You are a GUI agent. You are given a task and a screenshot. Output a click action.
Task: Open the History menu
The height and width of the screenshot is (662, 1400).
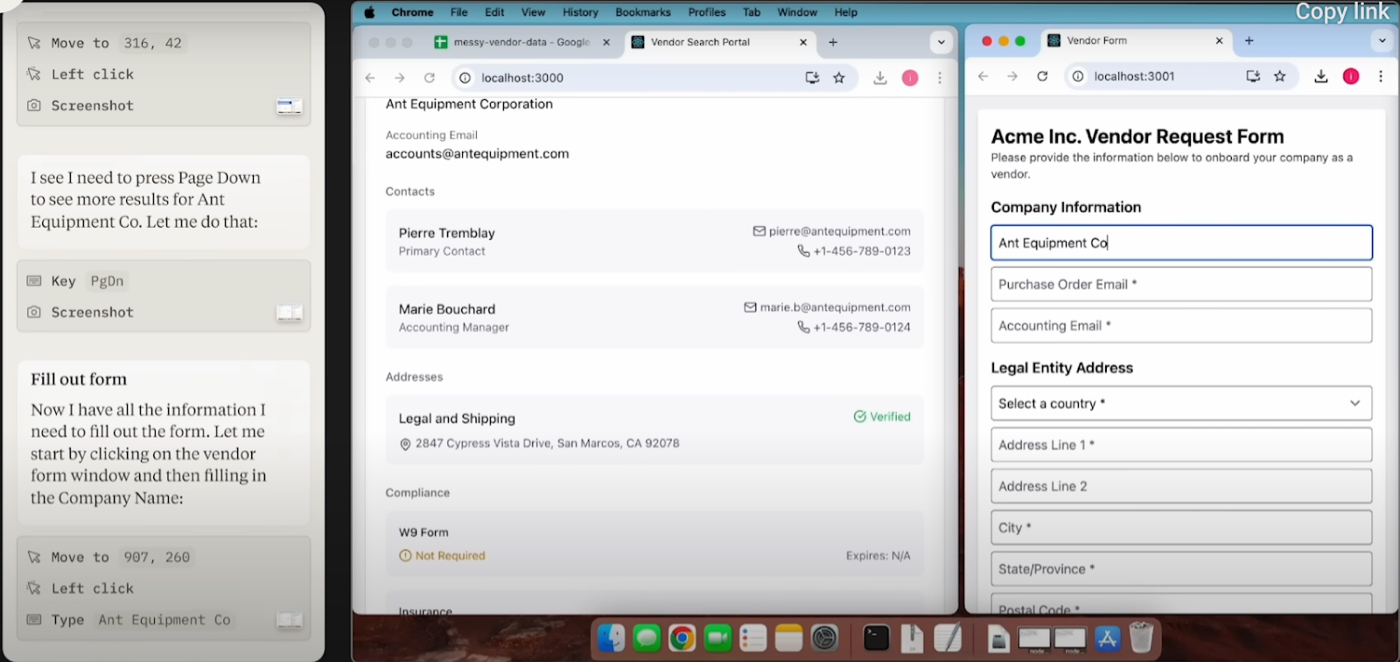point(580,12)
